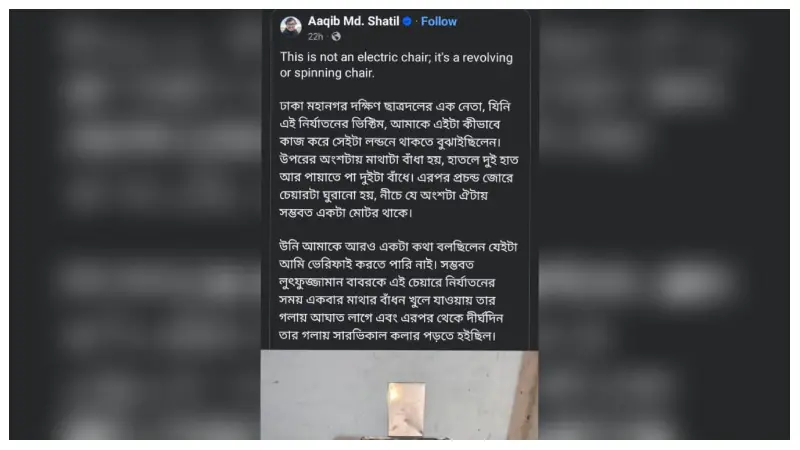
Task: Click the last line mentioning 'সারভিকাল কলার'
Action: [x=387, y=336]
